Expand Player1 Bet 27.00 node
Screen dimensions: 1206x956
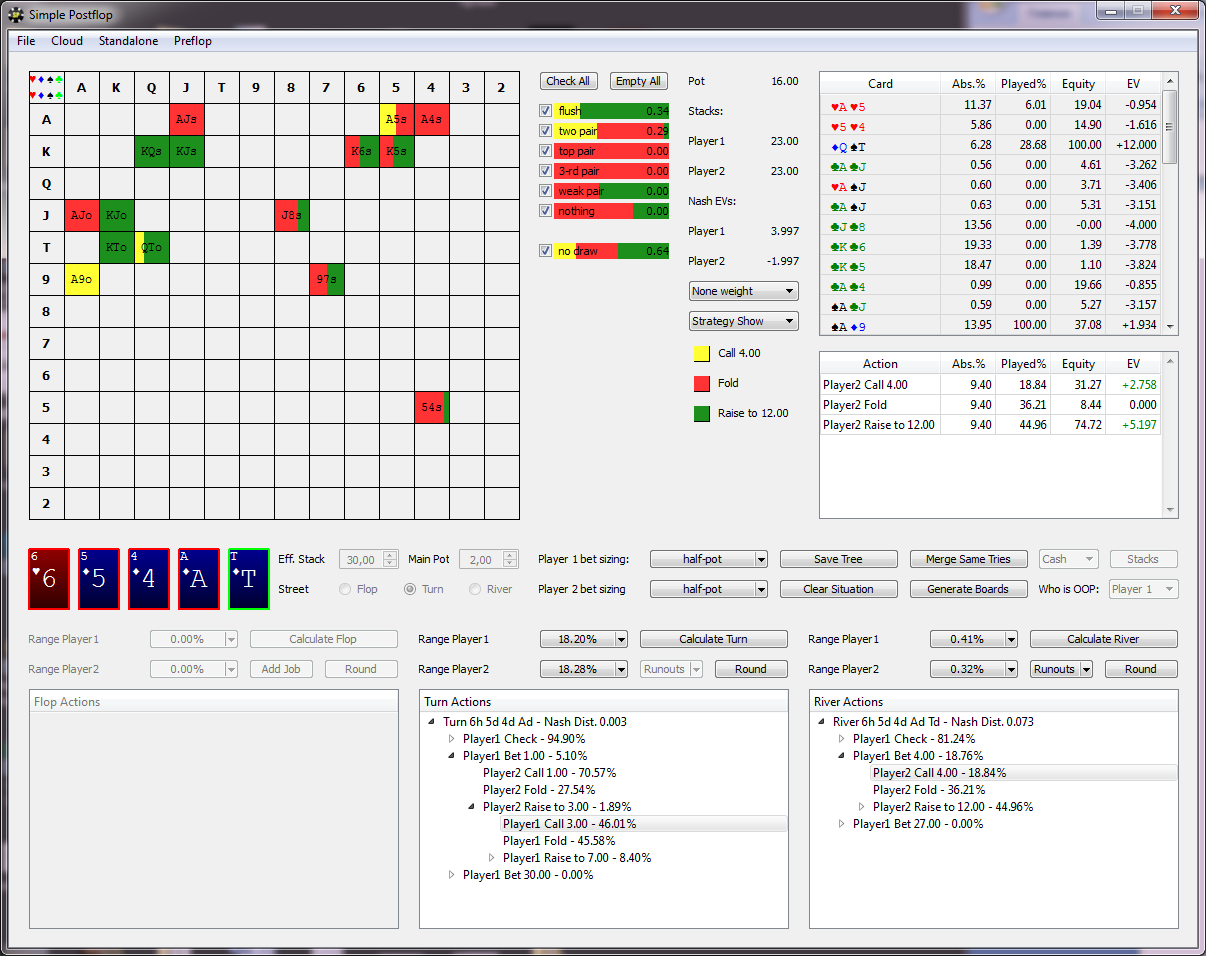(842, 824)
